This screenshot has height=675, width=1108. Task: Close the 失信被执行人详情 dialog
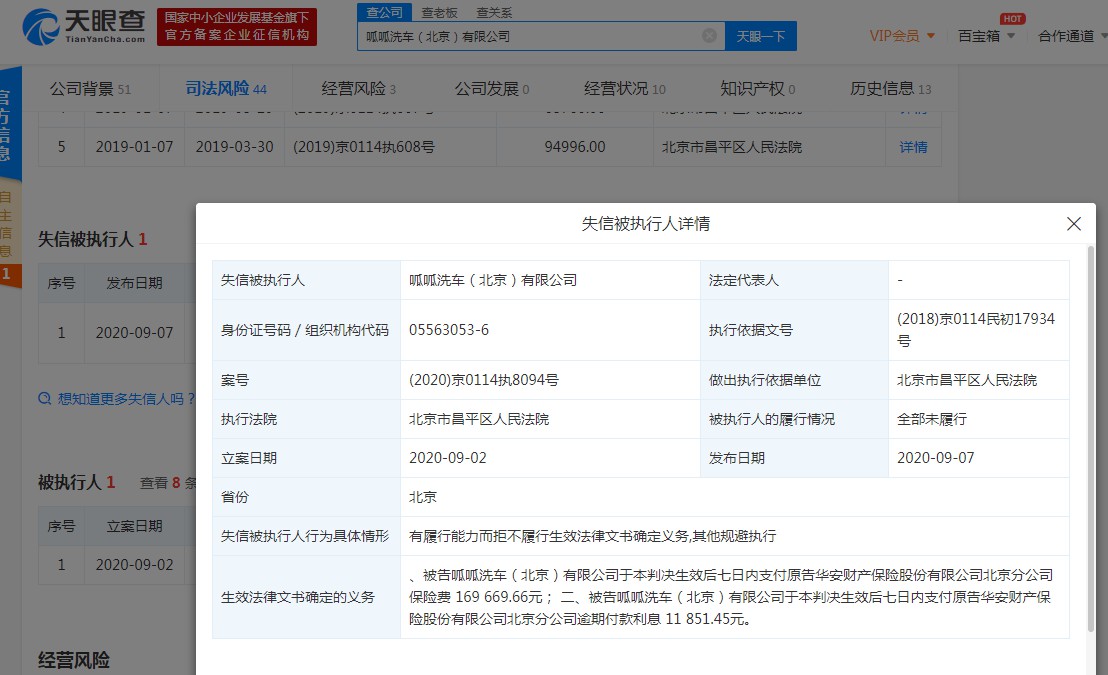coord(1073,224)
